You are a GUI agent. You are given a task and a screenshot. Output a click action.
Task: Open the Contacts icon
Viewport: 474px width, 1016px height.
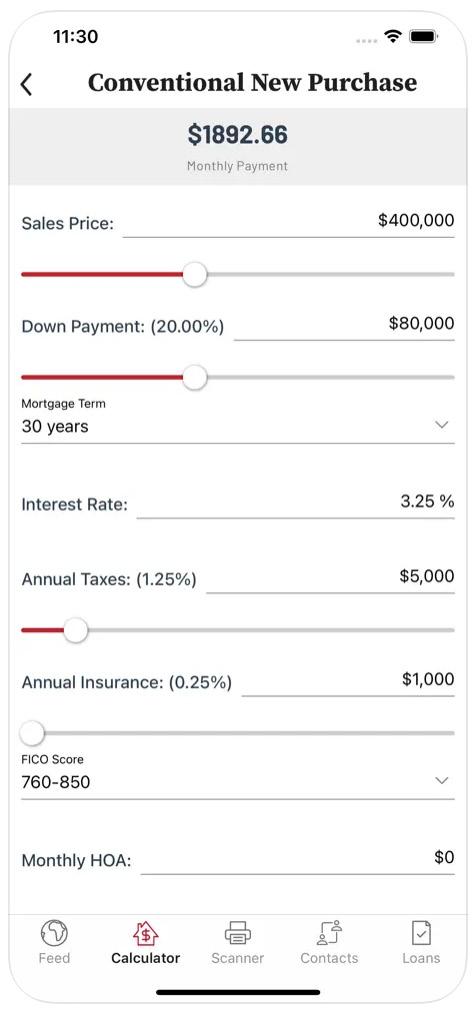click(329, 933)
